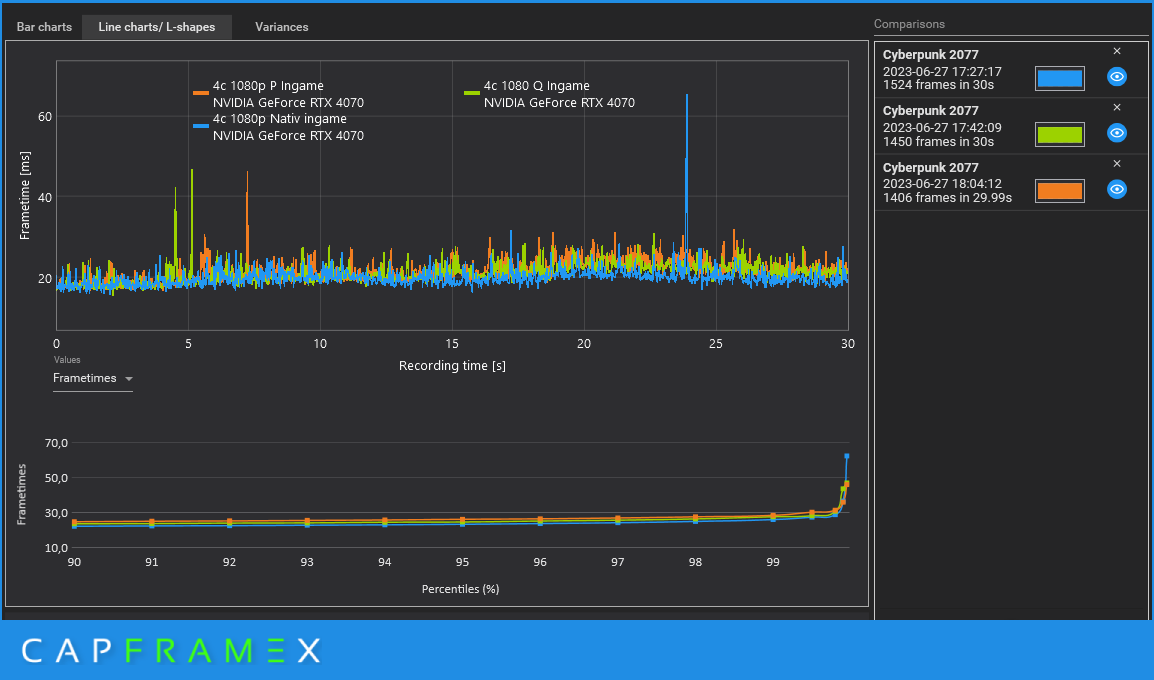The image size is (1154, 680).
Task: Click the 'Percentiles (%)' axis label
Action: point(461,589)
